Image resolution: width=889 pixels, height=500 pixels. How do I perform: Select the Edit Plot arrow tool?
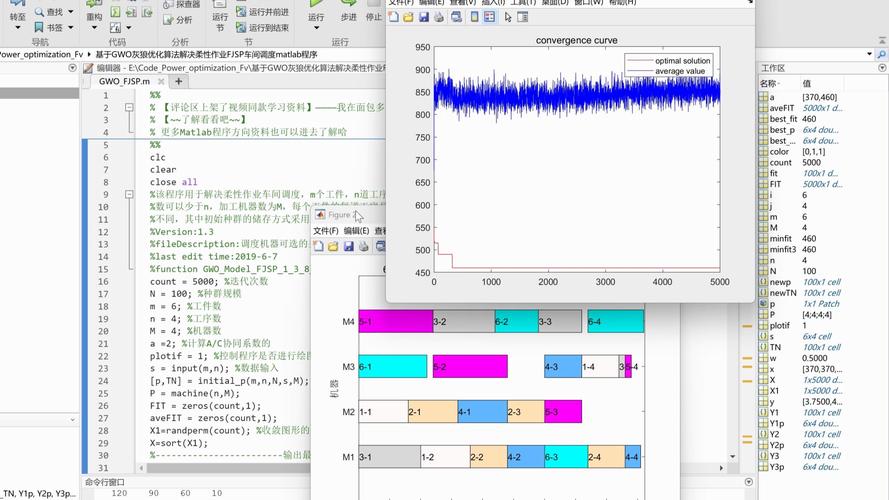coord(509,17)
